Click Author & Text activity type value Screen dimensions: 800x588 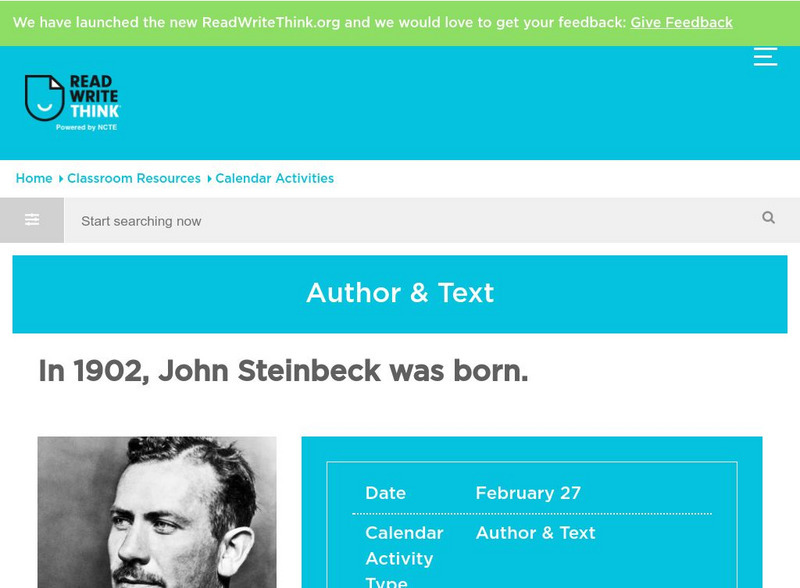pyautogui.click(x=535, y=533)
